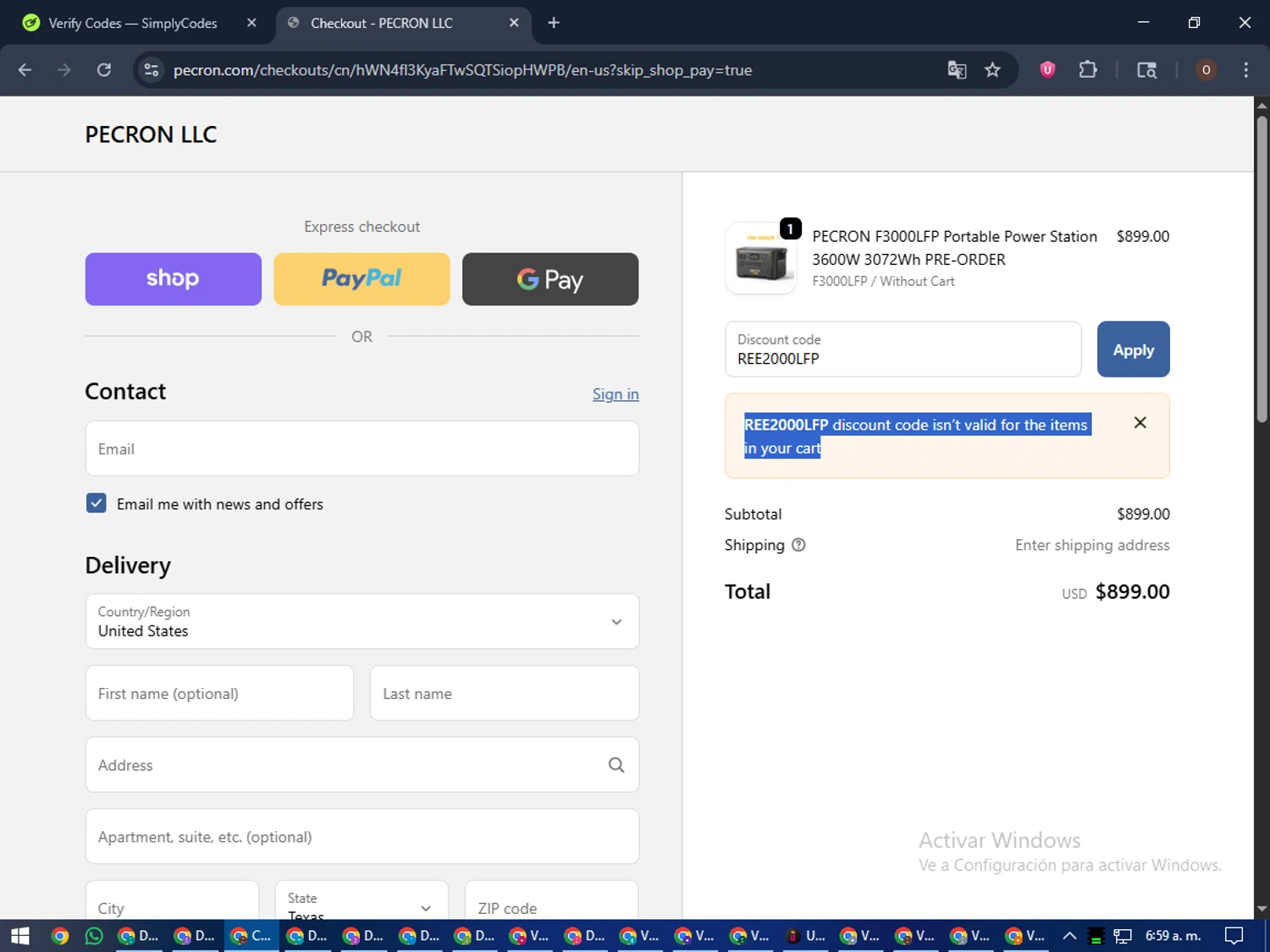Viewport: 1270px width, 952px height.
Task: Go back to the previous page
Action: coord(25,70)
